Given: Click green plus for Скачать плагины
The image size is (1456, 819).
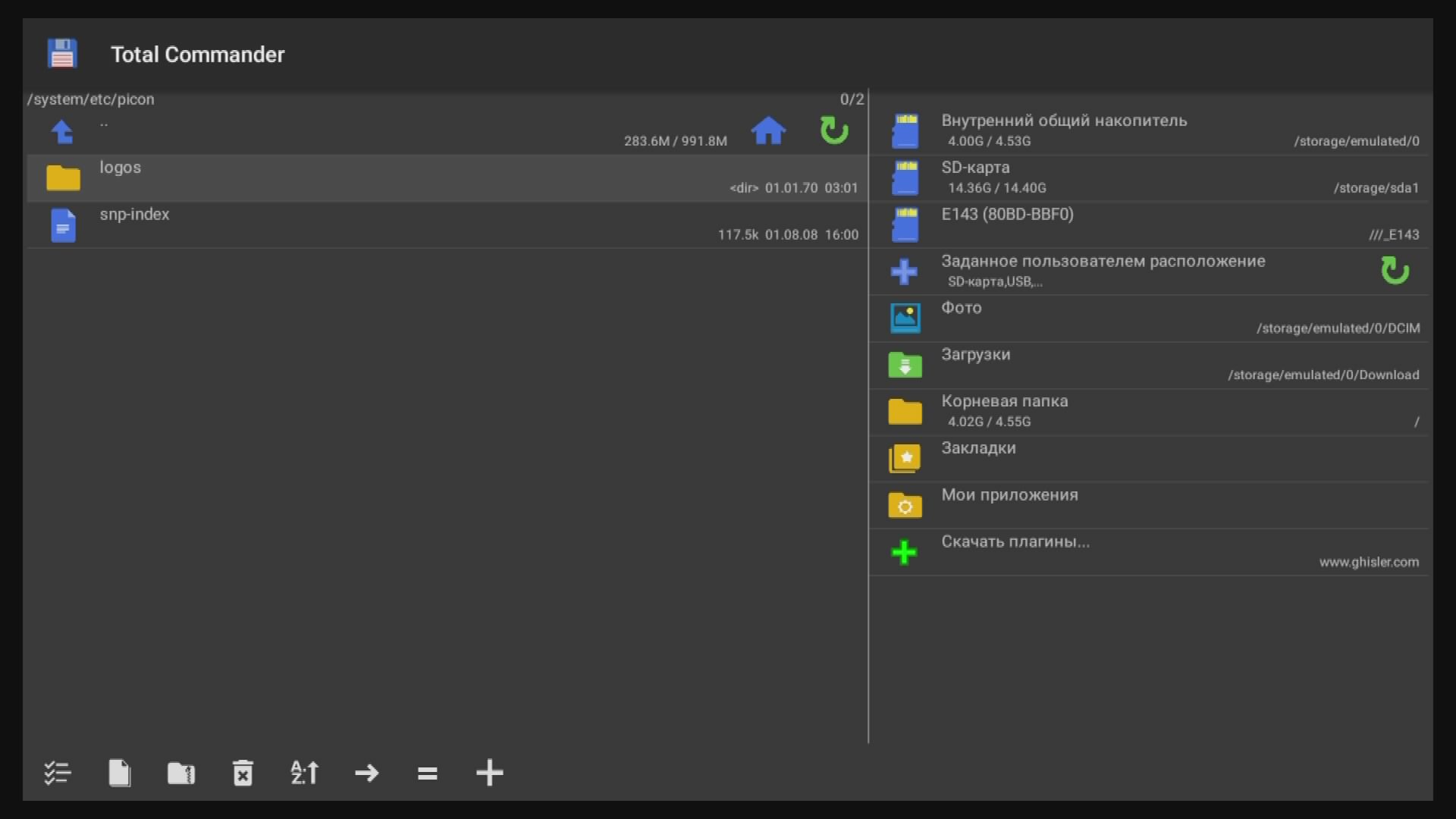Looking at the screenshot, I should pyautogui.click(x=904, y=552).
